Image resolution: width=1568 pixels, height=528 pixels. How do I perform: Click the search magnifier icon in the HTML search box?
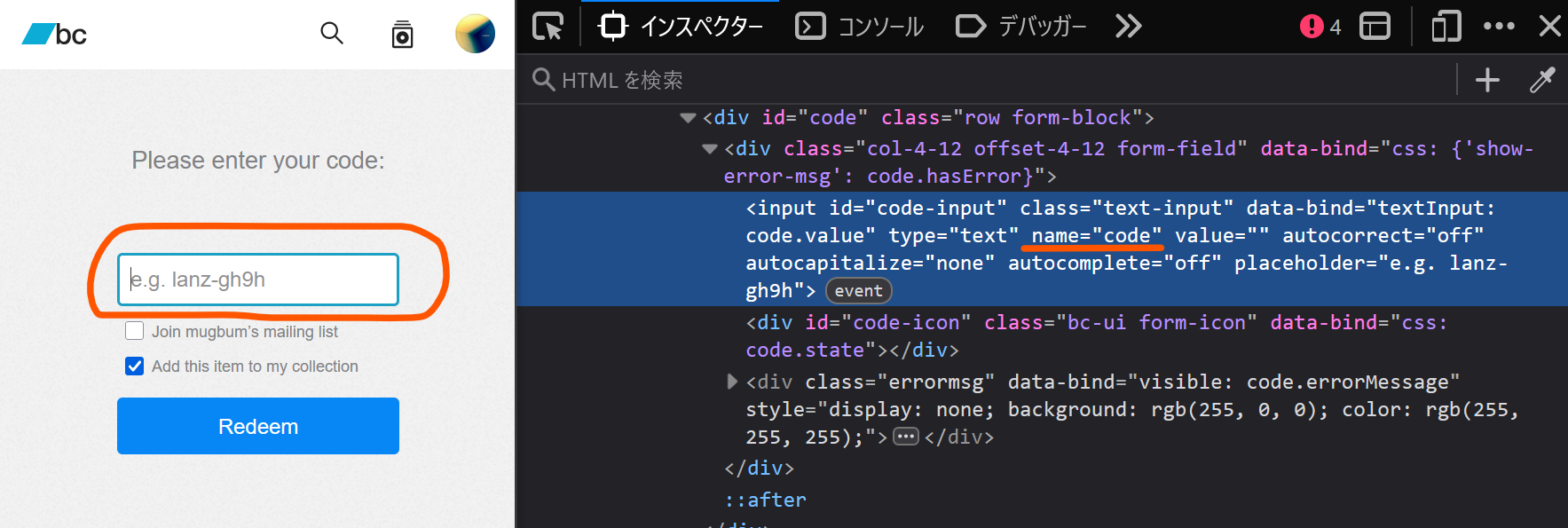(x=543, y=80)
